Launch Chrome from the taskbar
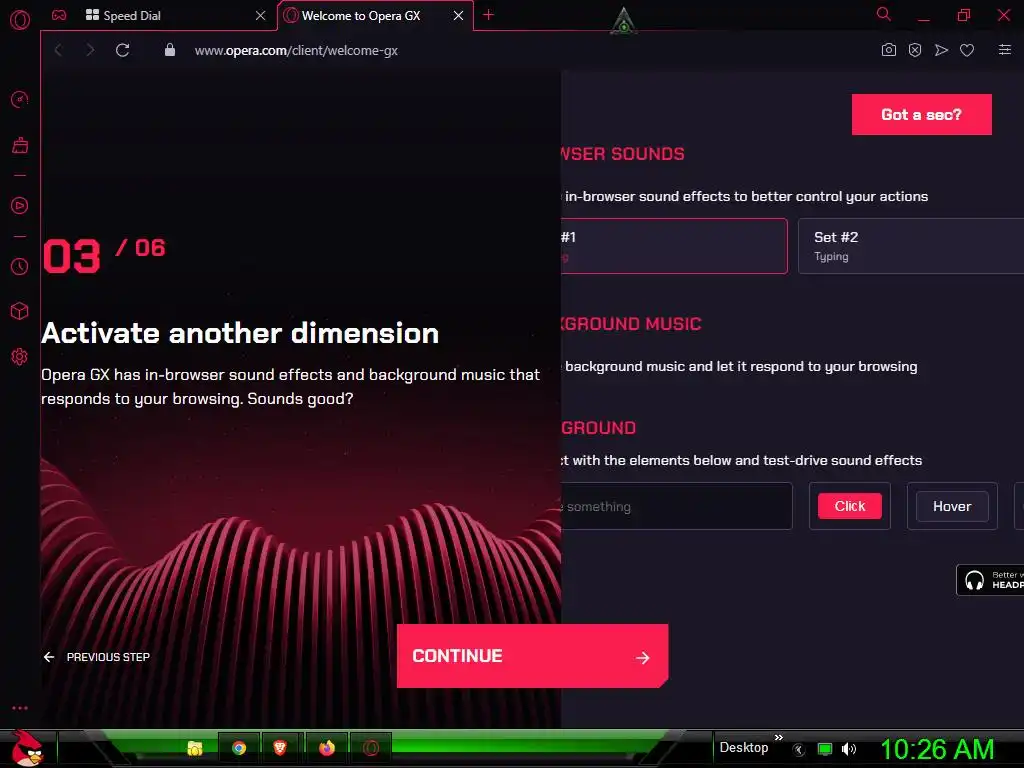 click(239, 748)
